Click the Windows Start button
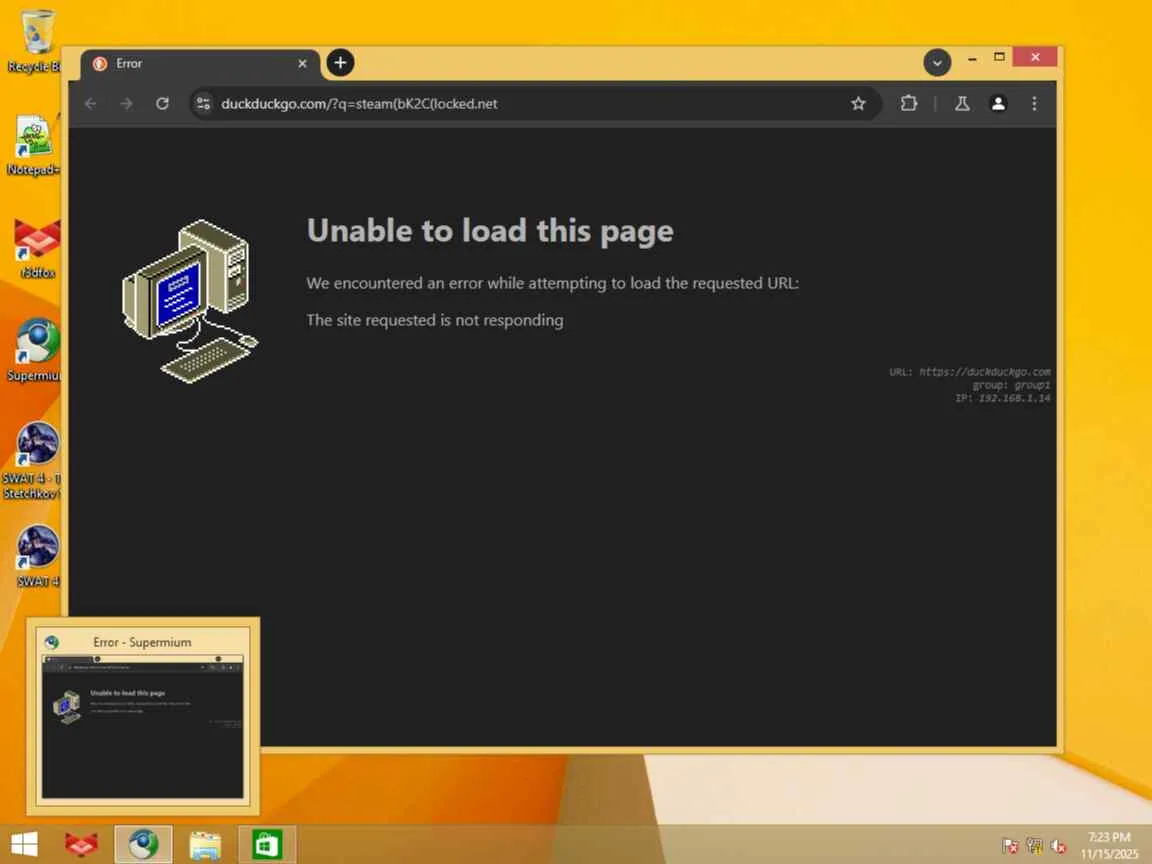 pyautogui.click(x=24, y=844)
